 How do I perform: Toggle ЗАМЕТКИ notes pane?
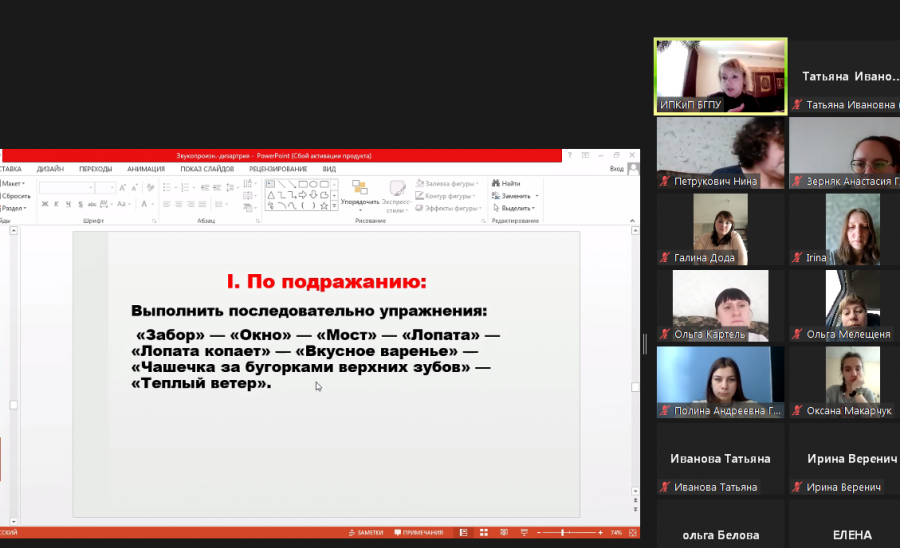(x=366, y=533)
